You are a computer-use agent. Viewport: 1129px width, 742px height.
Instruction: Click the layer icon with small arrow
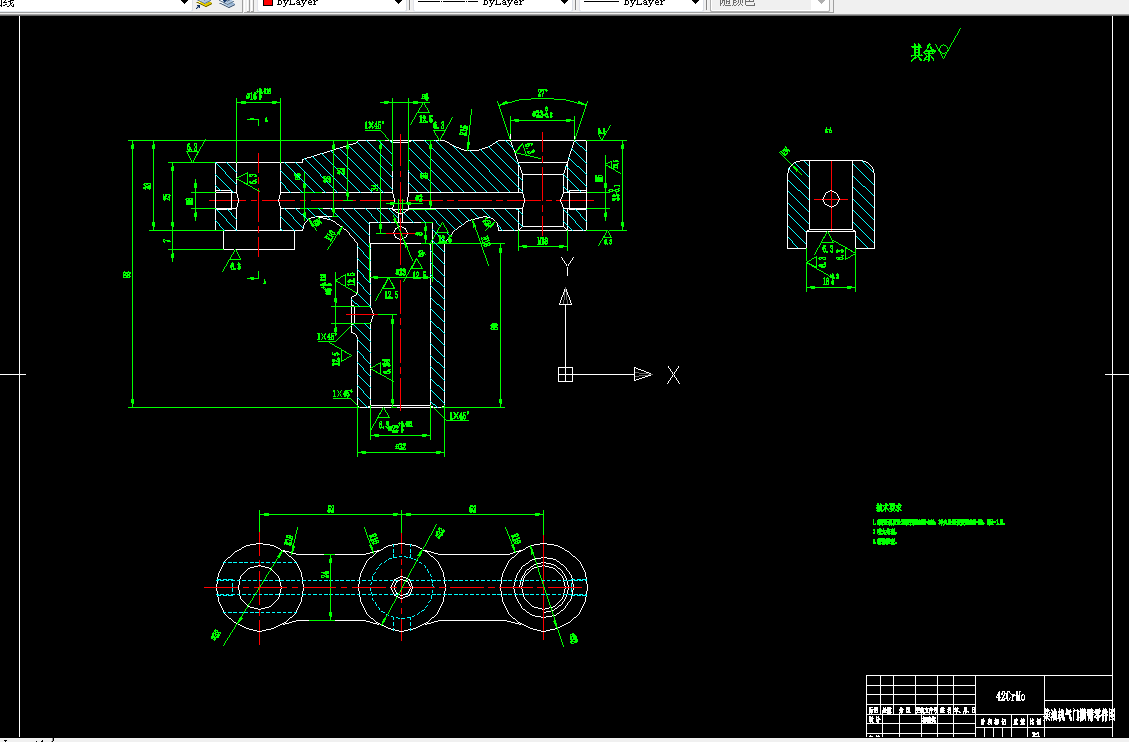point(204,4)
